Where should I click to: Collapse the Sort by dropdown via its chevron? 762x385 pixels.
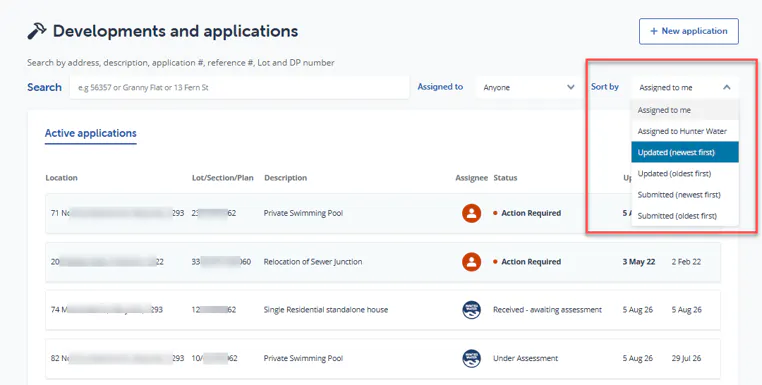727,88
